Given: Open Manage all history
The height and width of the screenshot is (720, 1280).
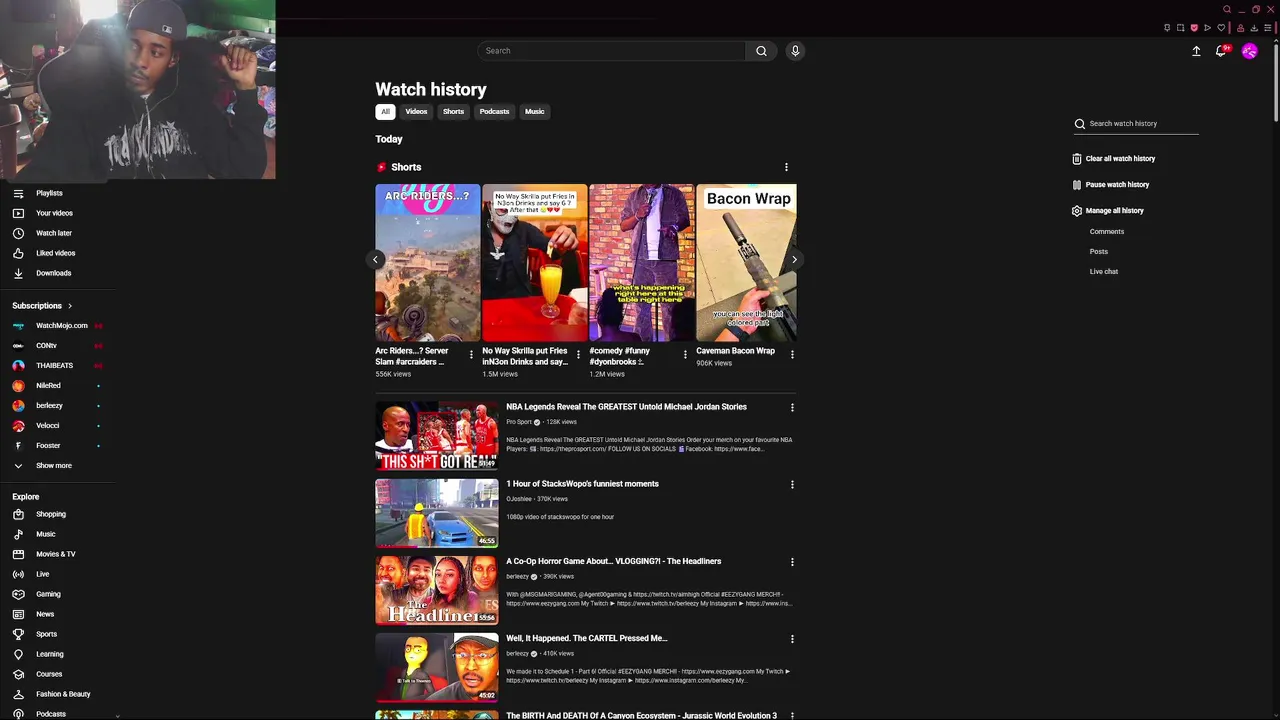Looking at the screenshot, I should [x=1114, y=211].
